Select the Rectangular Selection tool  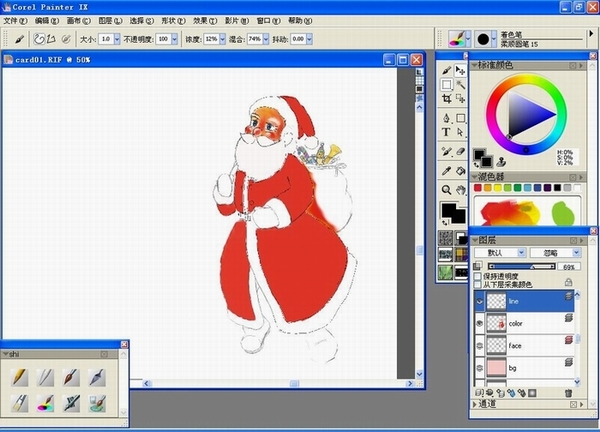click(x=446, y=85)
